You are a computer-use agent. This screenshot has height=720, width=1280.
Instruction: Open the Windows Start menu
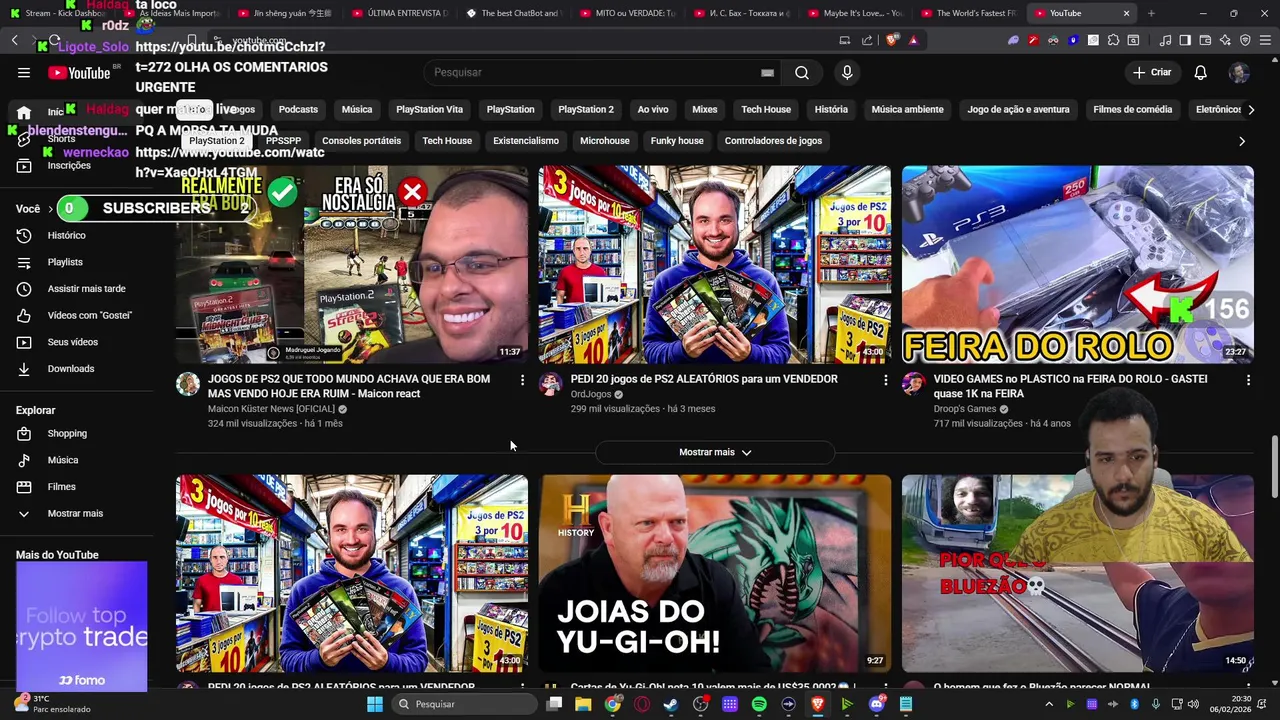[x=375, y=704]
